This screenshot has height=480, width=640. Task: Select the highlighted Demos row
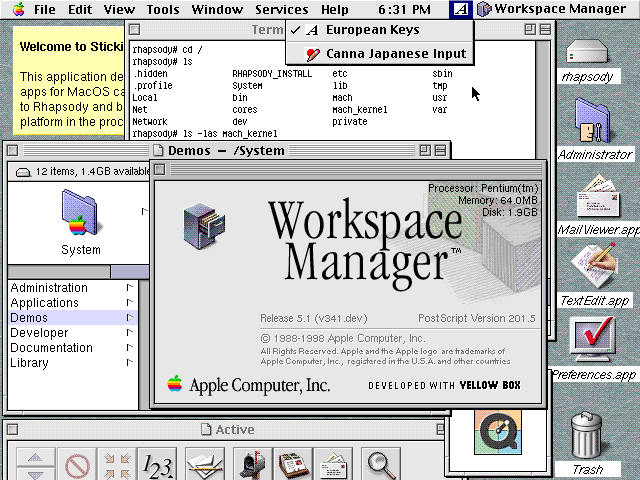click(x=73, y=318)
